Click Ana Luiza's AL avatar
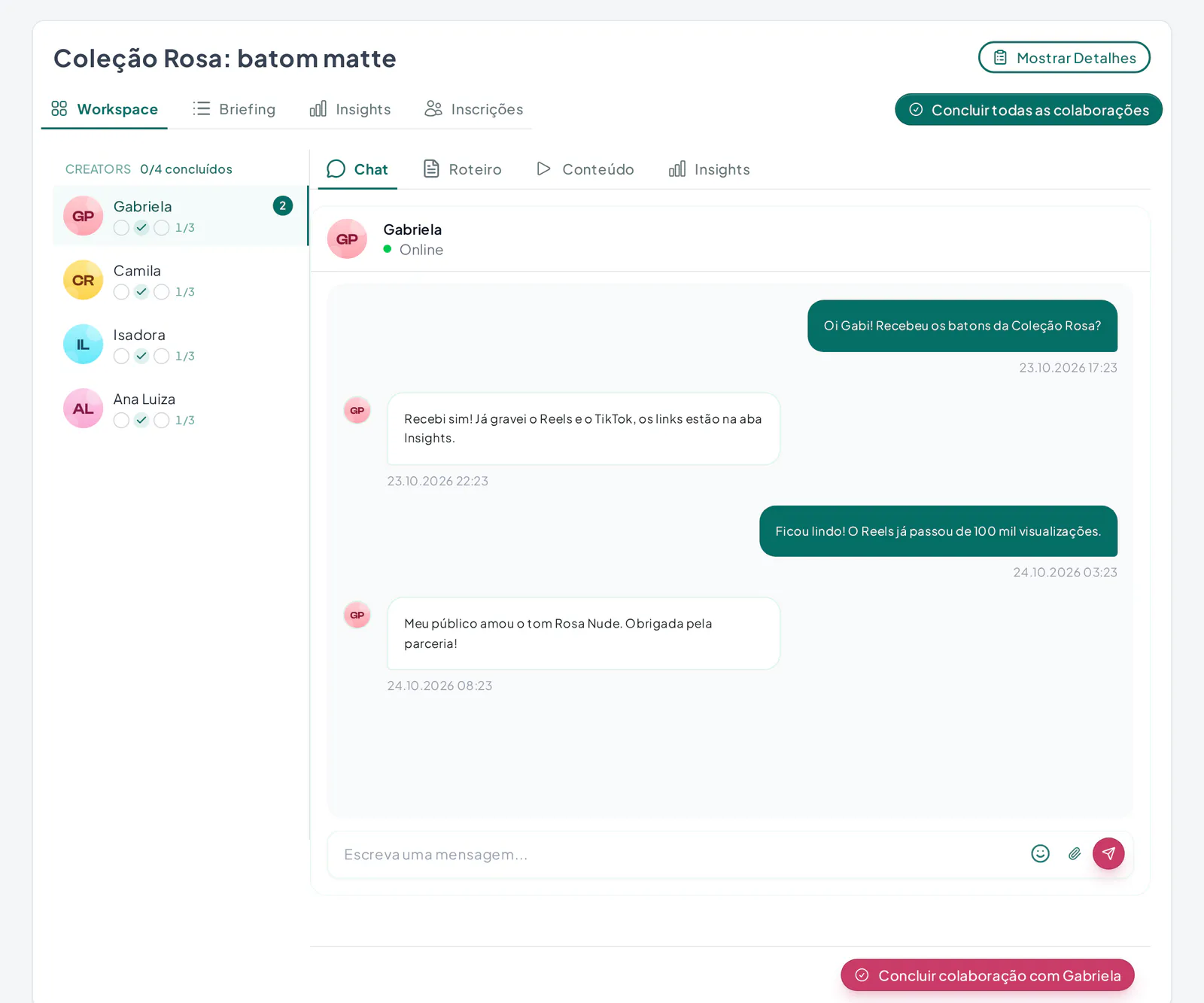 83,409
